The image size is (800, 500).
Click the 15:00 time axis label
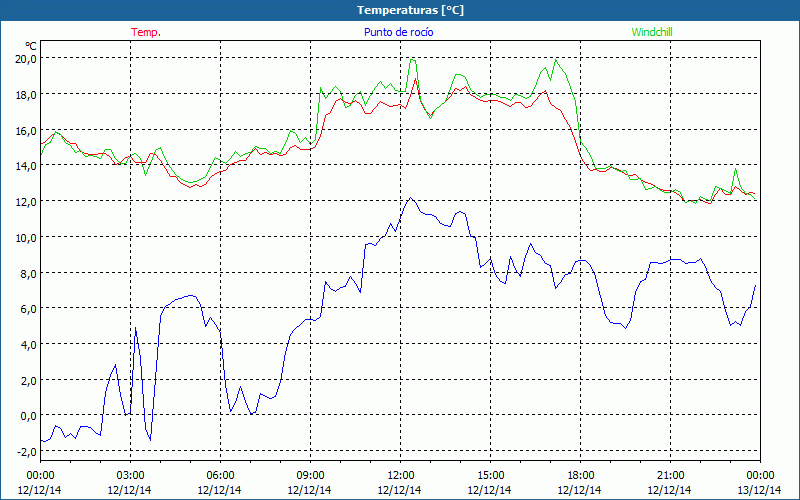click(490, 476)
